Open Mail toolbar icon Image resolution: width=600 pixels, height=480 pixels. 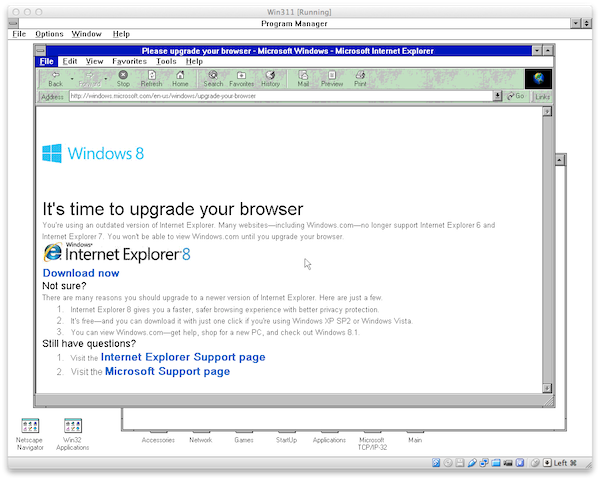pyautogui.click(x=303, y=78)
